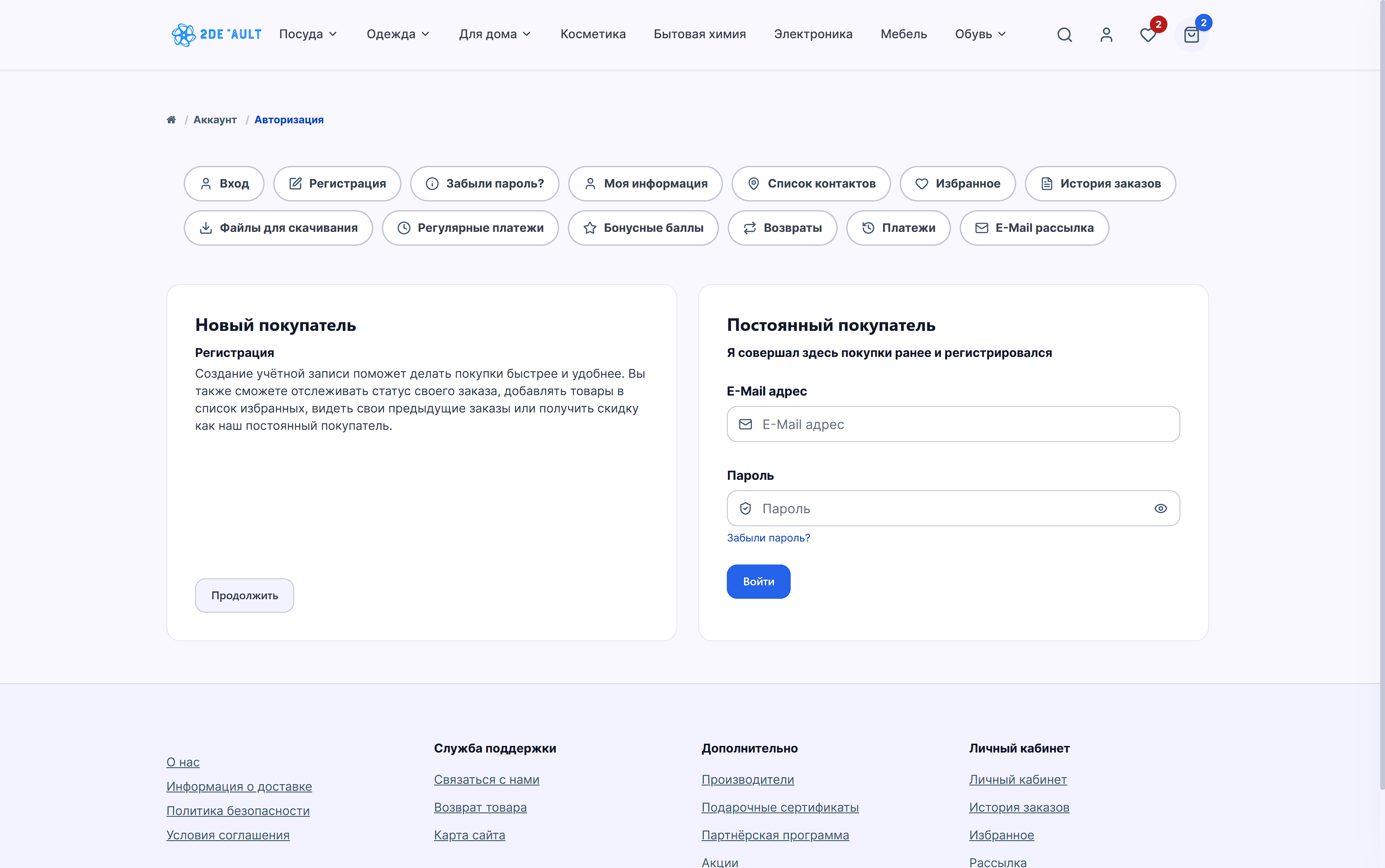Select the Файлы для скачивания pill
The width and height of the screenshot is (1385, 868).
coord(278,228)
